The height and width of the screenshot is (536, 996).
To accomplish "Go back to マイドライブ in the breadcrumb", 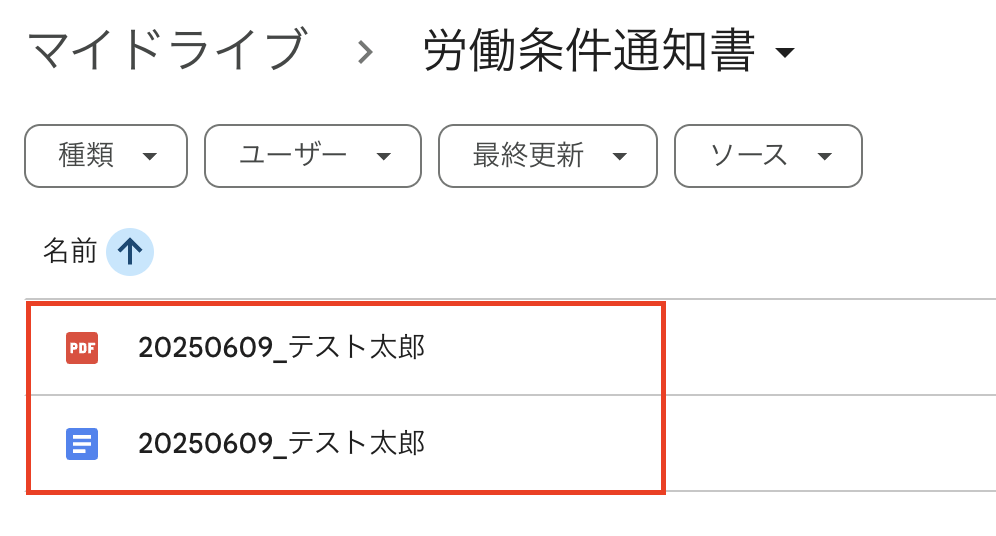I will pos(166,51).
